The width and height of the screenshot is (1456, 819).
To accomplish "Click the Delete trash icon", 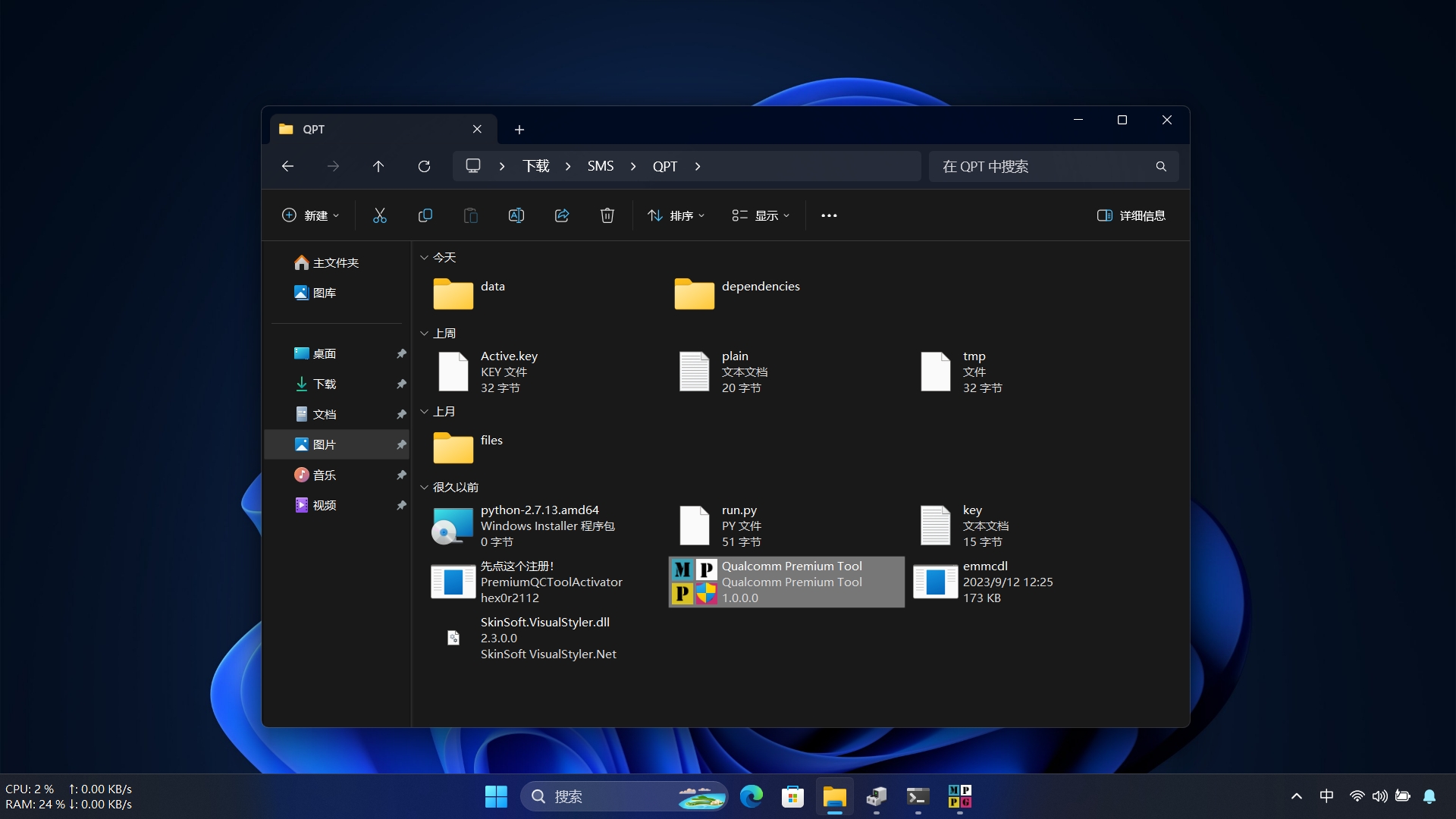I will tap(607, 216).
